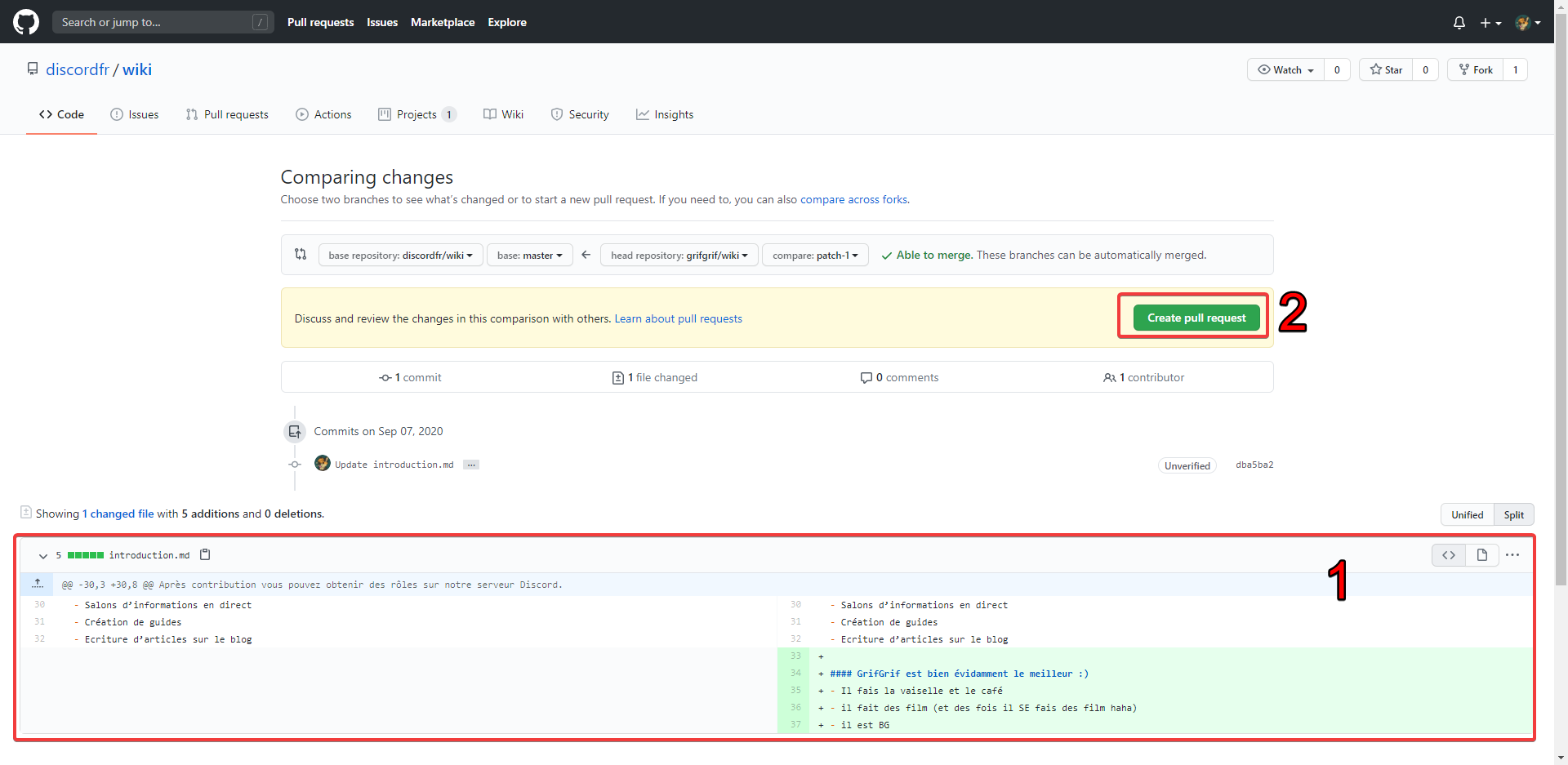Open the diff file options menu

pos(1512,555)
